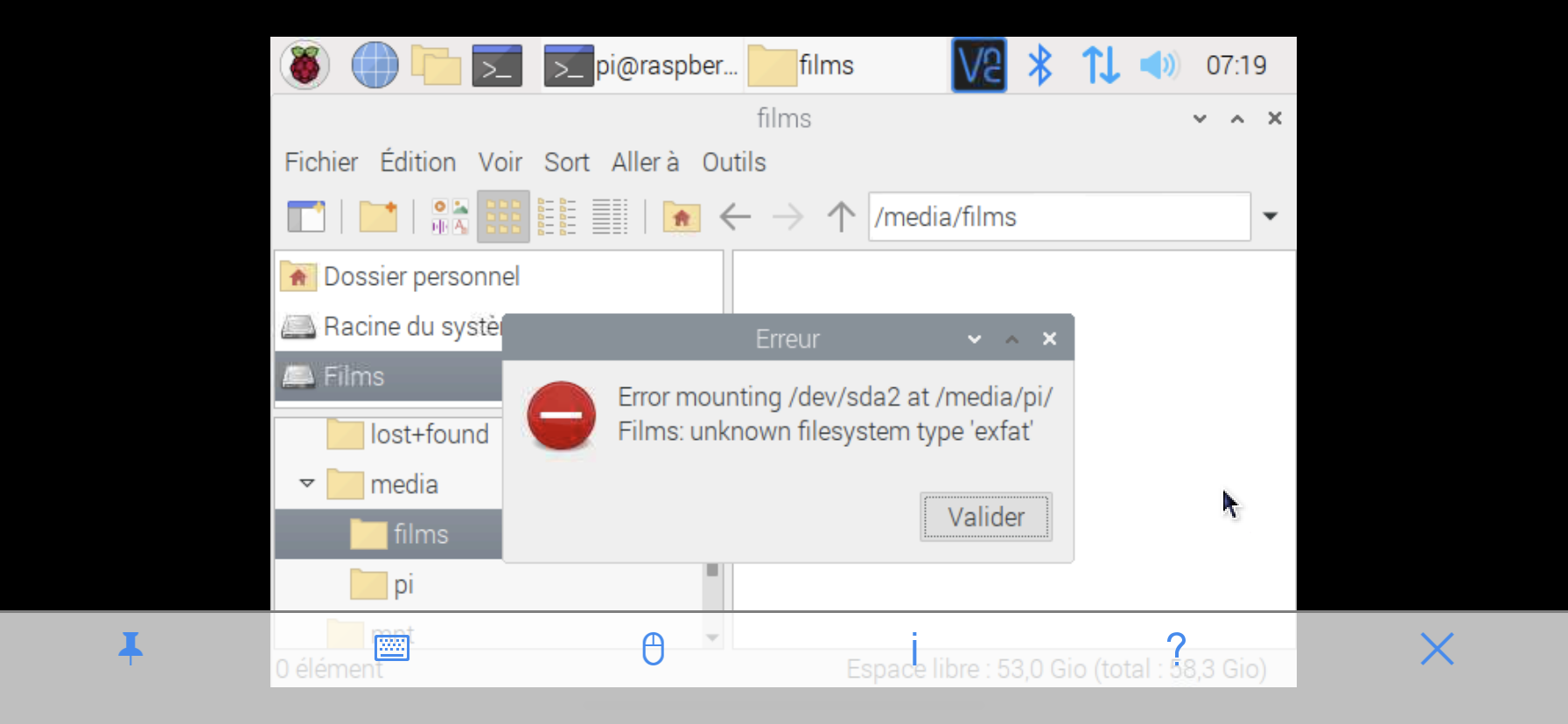Open the volume control in panel
The width and height of the screenshot is (1568, 724).
(1159, 66)
